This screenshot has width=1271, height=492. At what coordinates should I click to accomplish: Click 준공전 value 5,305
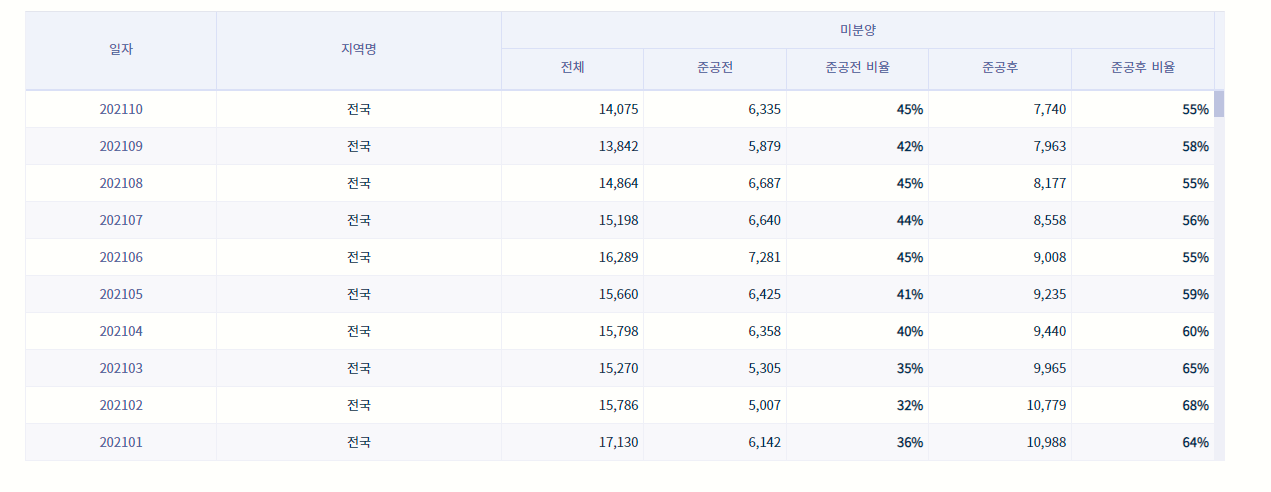pyautogui.click(x=764, y=368)
